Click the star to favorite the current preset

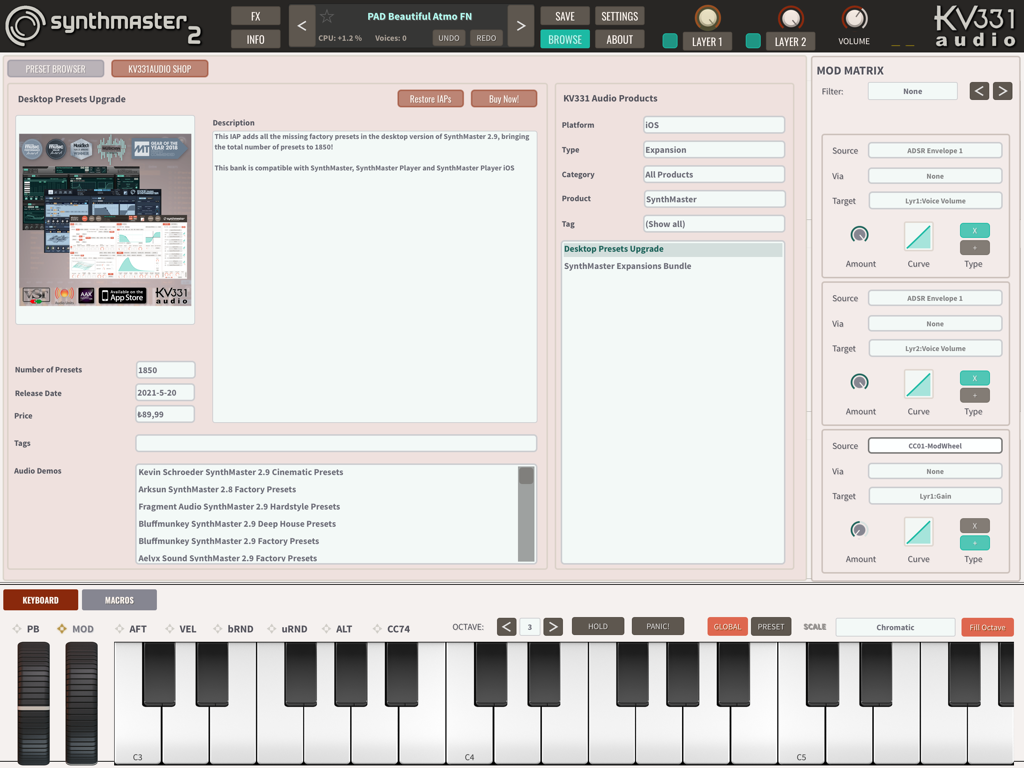[325, 15]
